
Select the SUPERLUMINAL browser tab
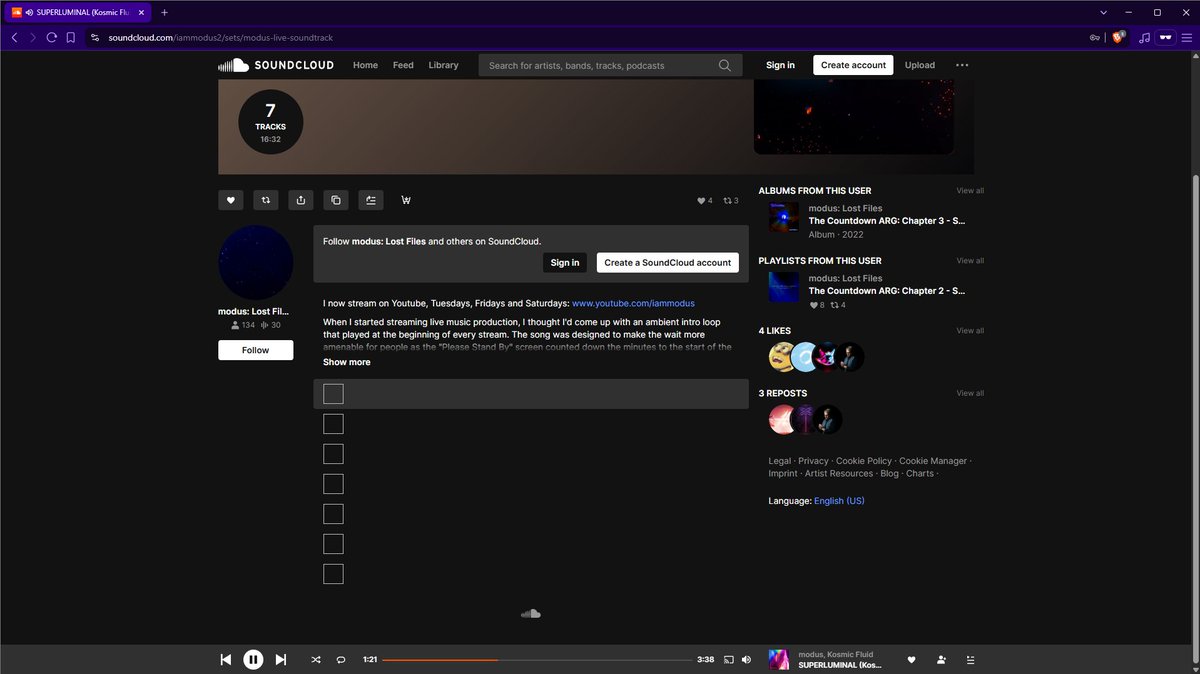(x=79, y=12)
